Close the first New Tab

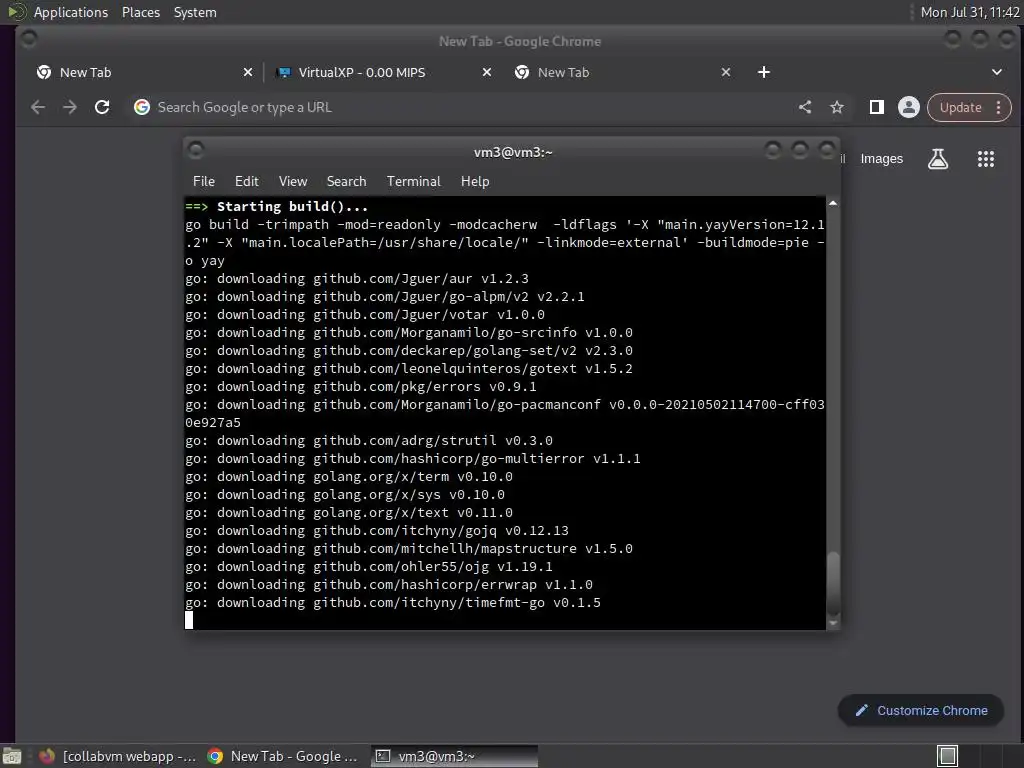coord(248,72)
